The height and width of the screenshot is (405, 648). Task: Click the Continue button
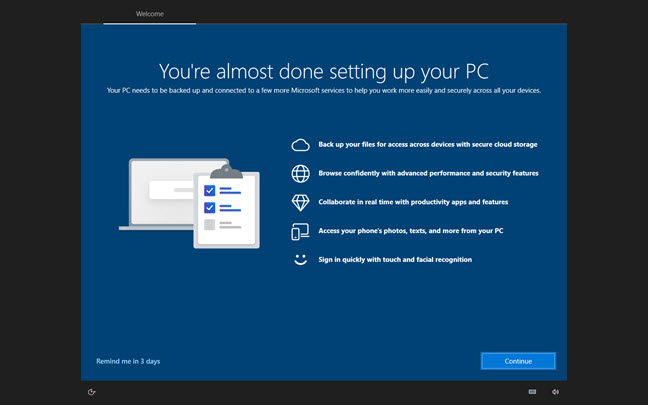(518, 361)
